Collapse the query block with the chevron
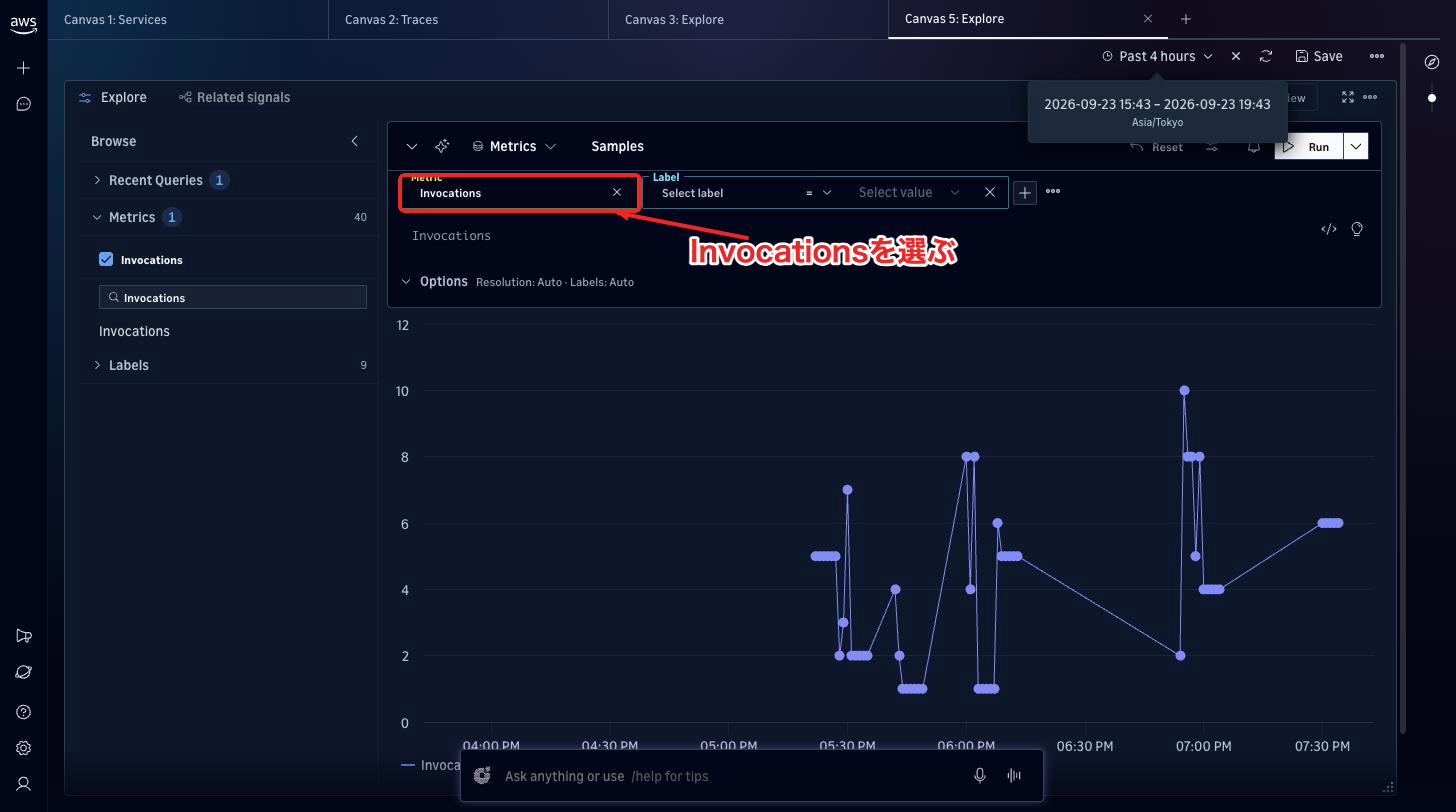 coord(412,146)
